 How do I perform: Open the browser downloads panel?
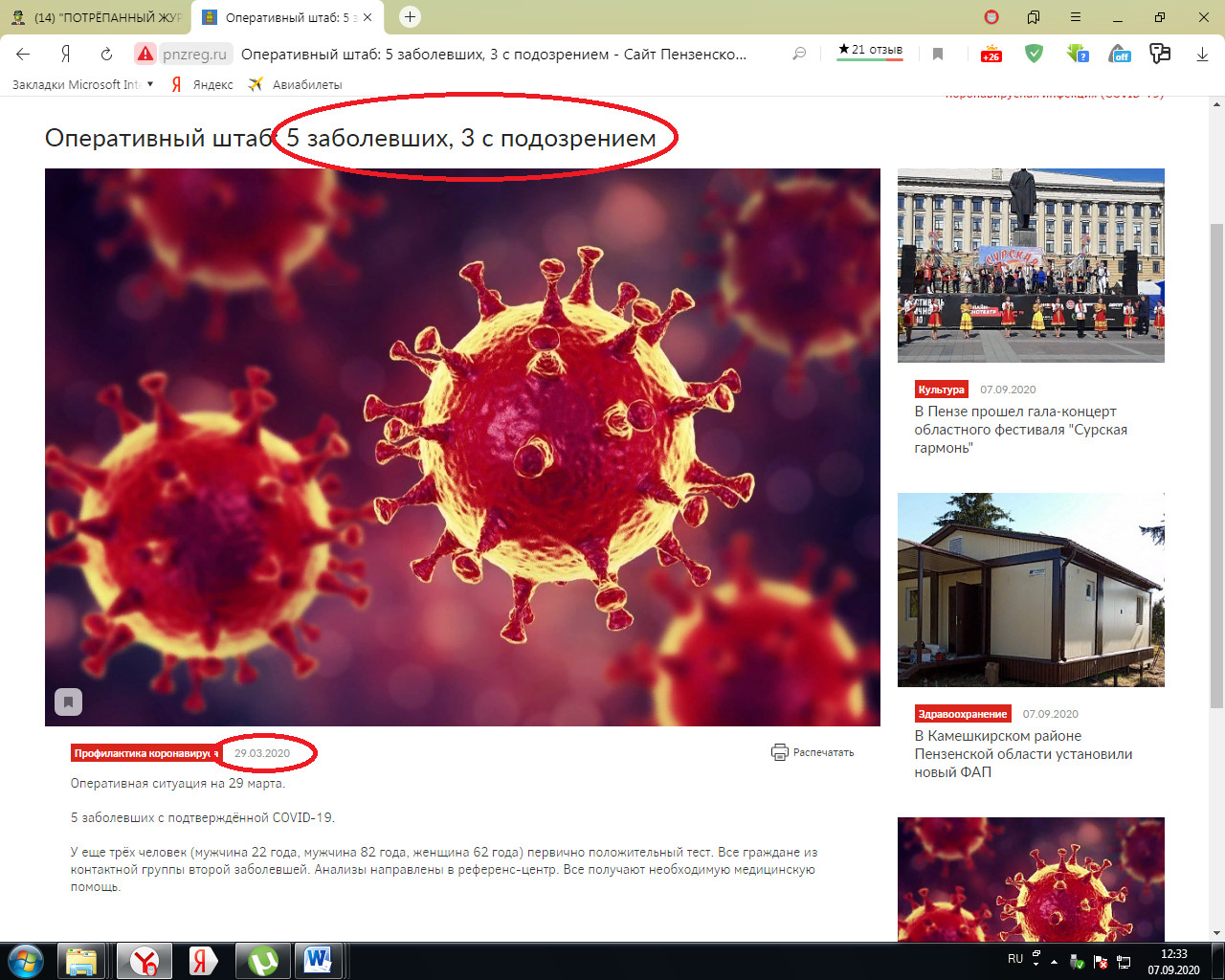[1202, 55]
